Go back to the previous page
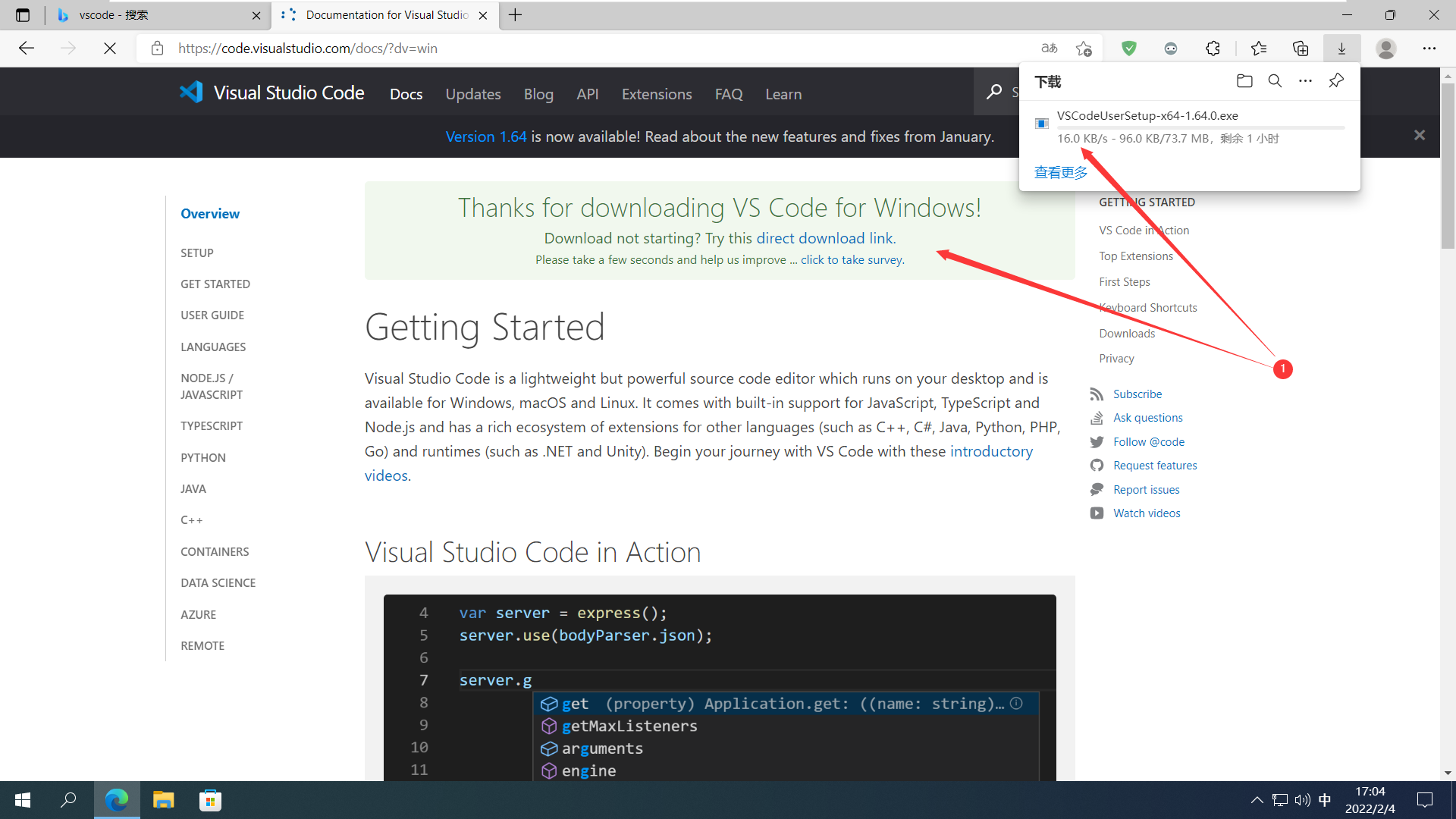The height and width of the screenshot is (819, 1456). click(27, 49)
